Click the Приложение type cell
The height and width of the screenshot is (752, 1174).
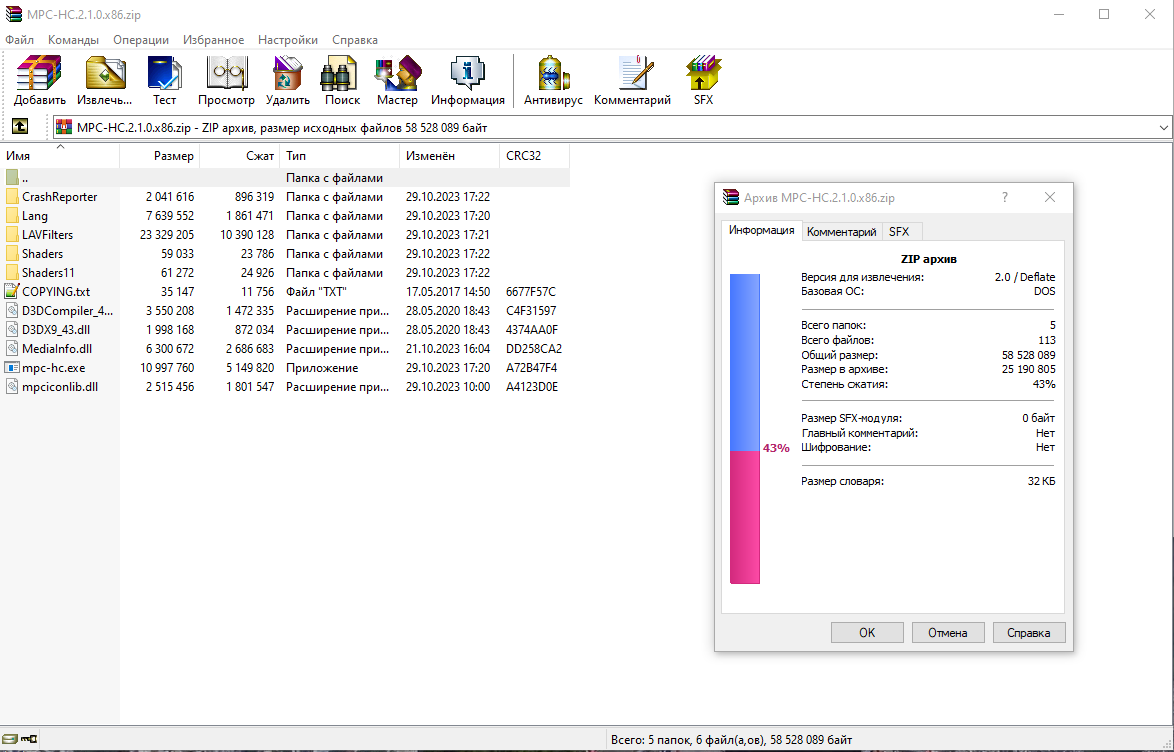point(322,368)
